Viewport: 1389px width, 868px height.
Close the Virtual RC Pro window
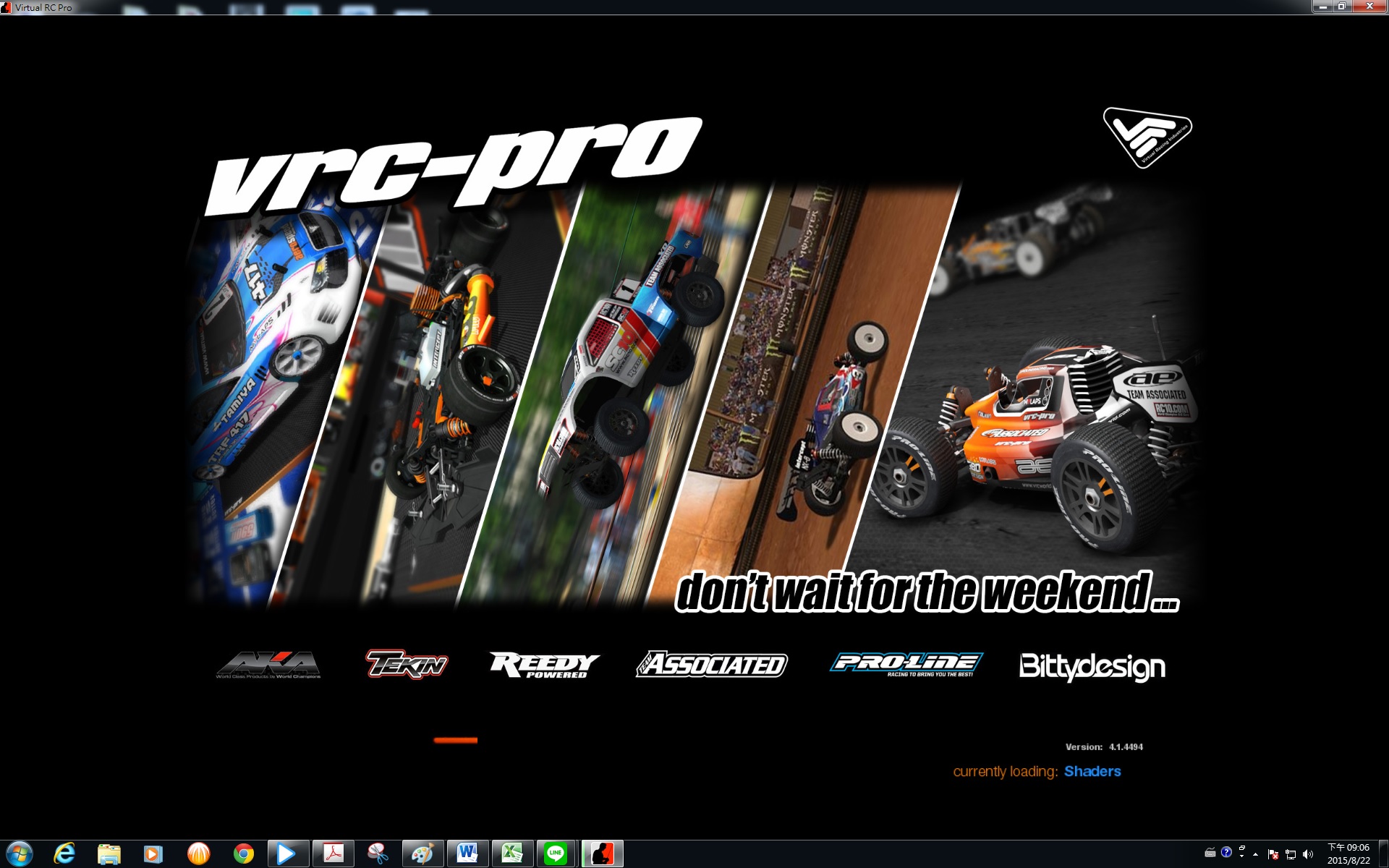click(x=1369, y=7)
